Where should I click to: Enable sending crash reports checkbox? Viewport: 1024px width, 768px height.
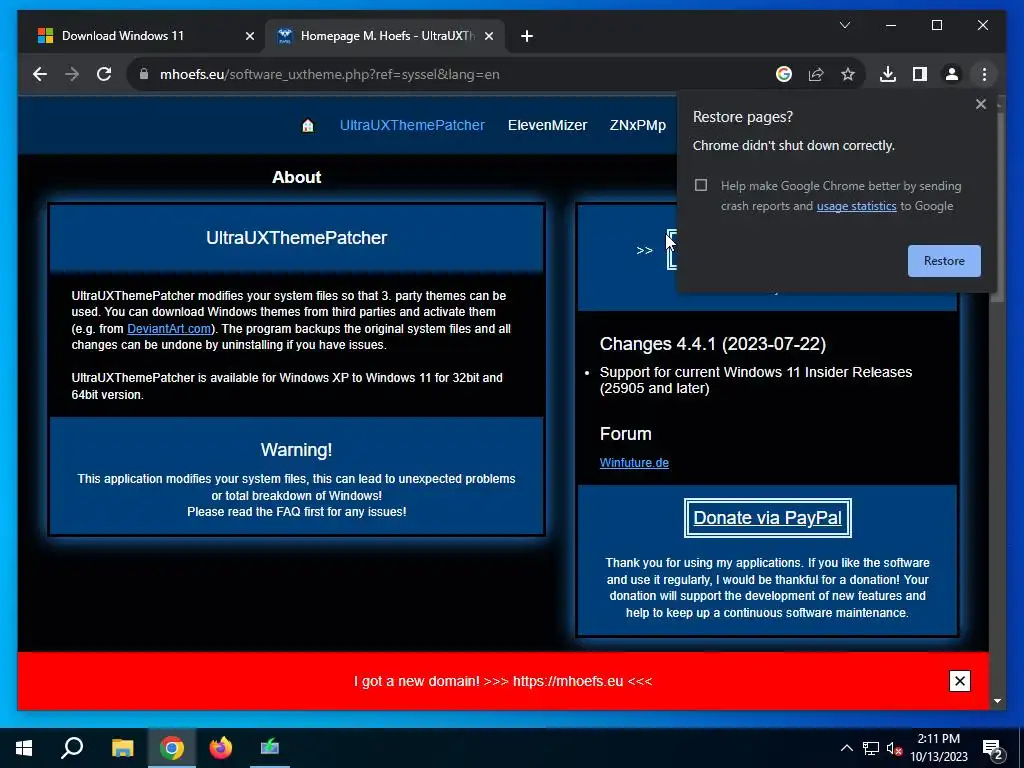701,185
